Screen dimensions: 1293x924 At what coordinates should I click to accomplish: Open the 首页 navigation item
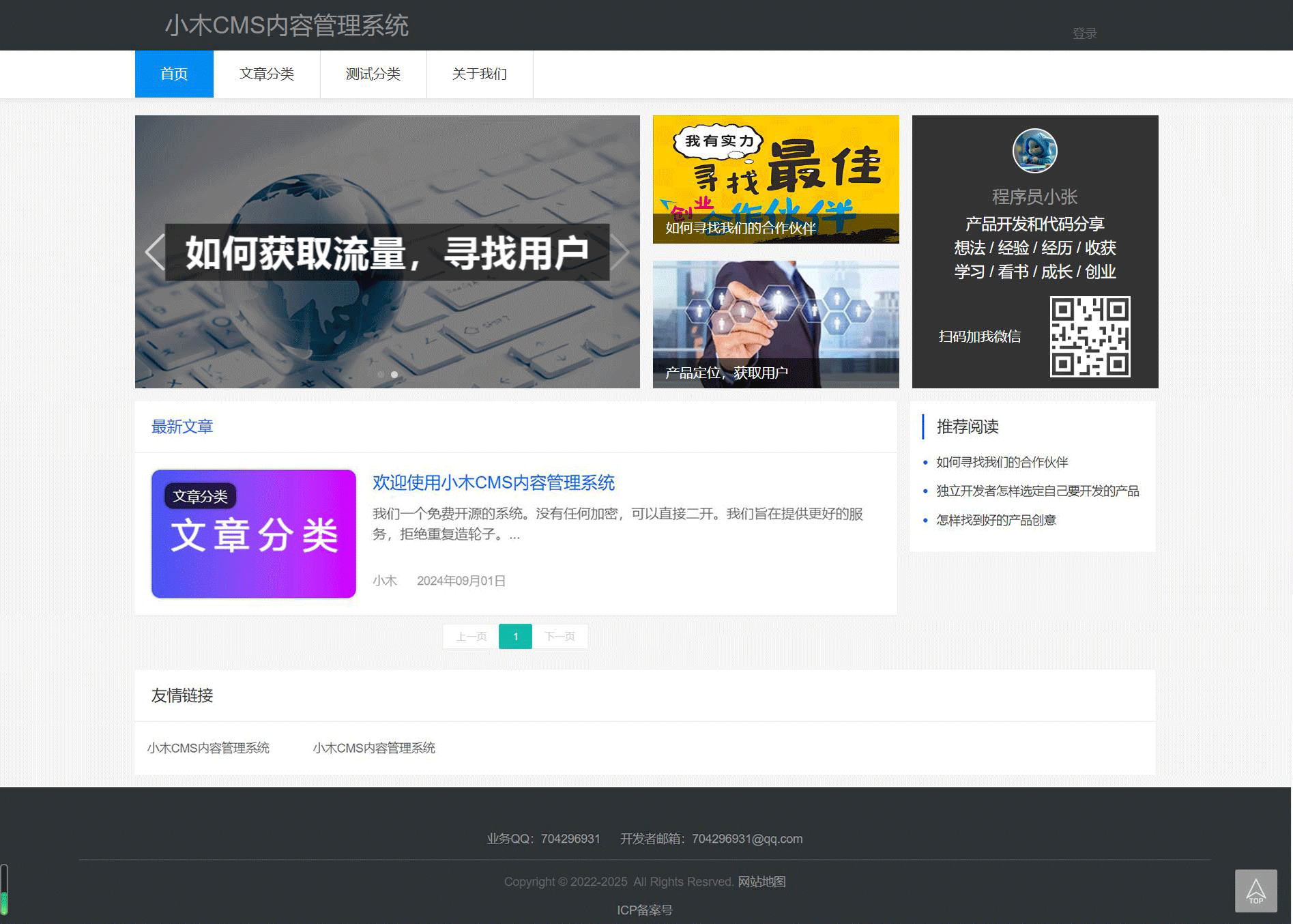[174, 74]
